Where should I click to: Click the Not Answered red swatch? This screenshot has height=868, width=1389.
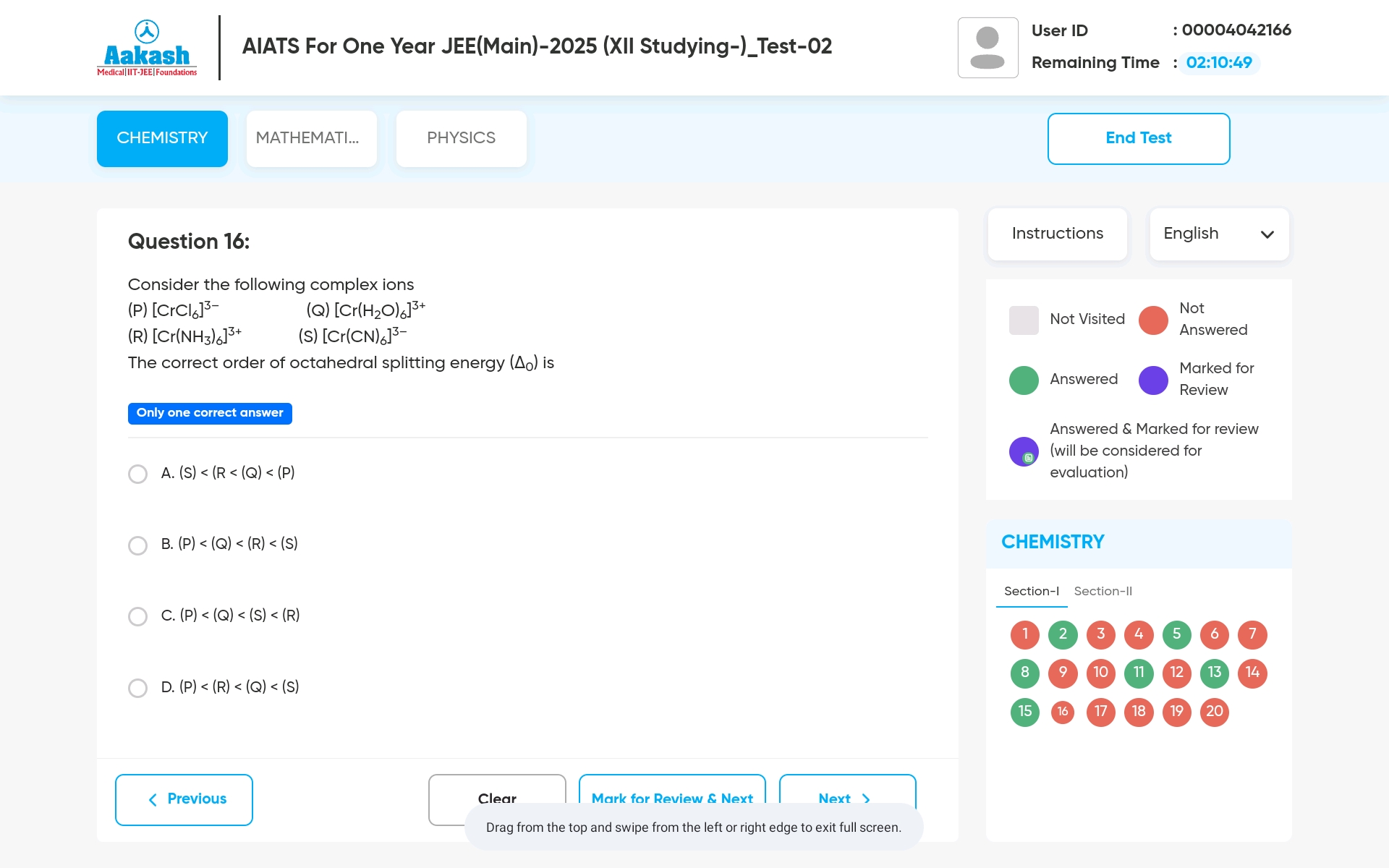click(x=1153, y=320)
